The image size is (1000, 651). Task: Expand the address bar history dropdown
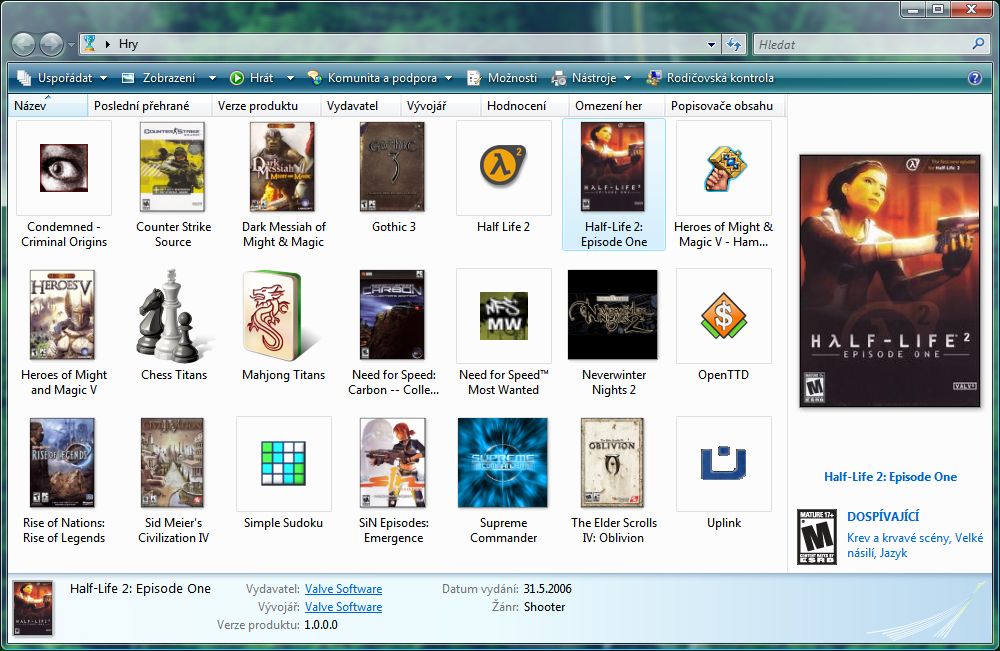click(711, 45)
